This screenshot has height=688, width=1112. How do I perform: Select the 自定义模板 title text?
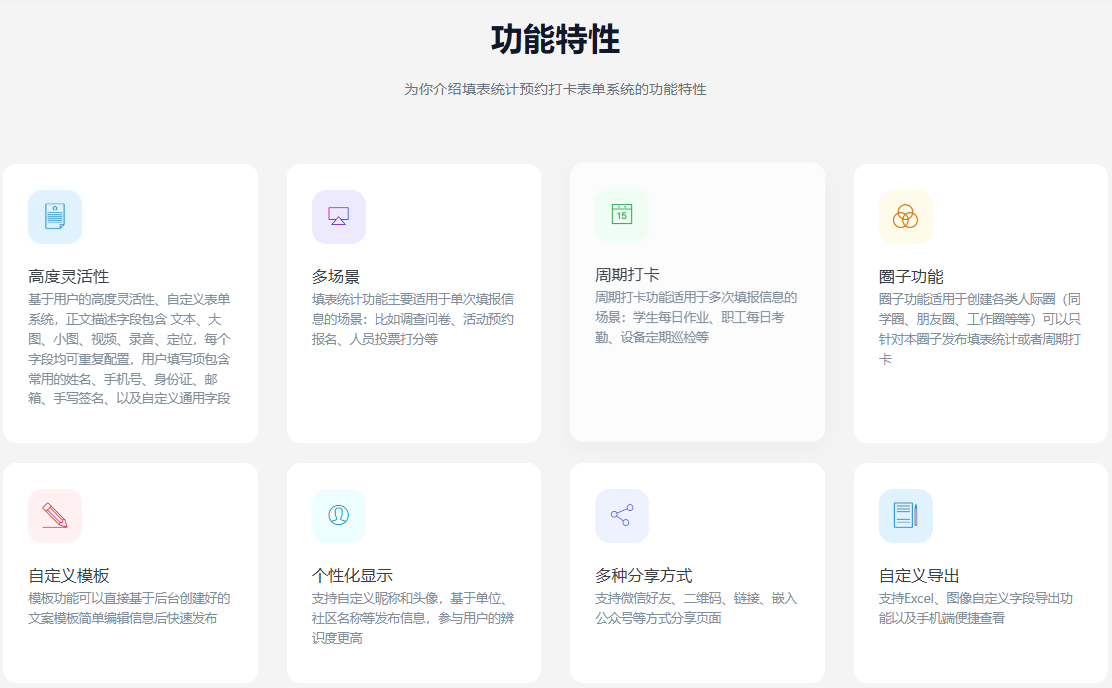69,575
